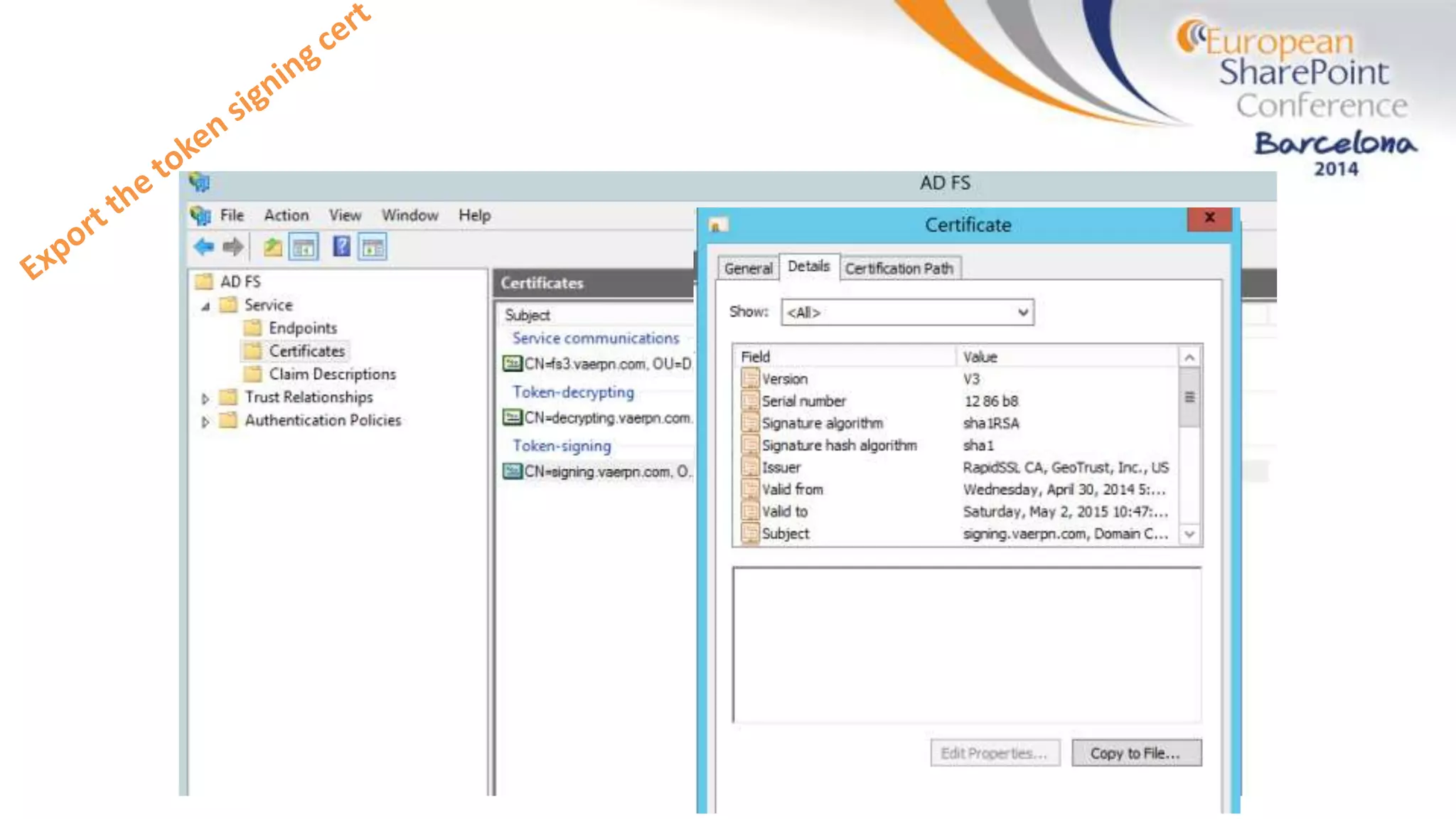Select the CN=decrypting.vaerpn.com certificate icon
Image resolution: width=1456 pixels, height=819 pixels.
[x=512, y=417]
